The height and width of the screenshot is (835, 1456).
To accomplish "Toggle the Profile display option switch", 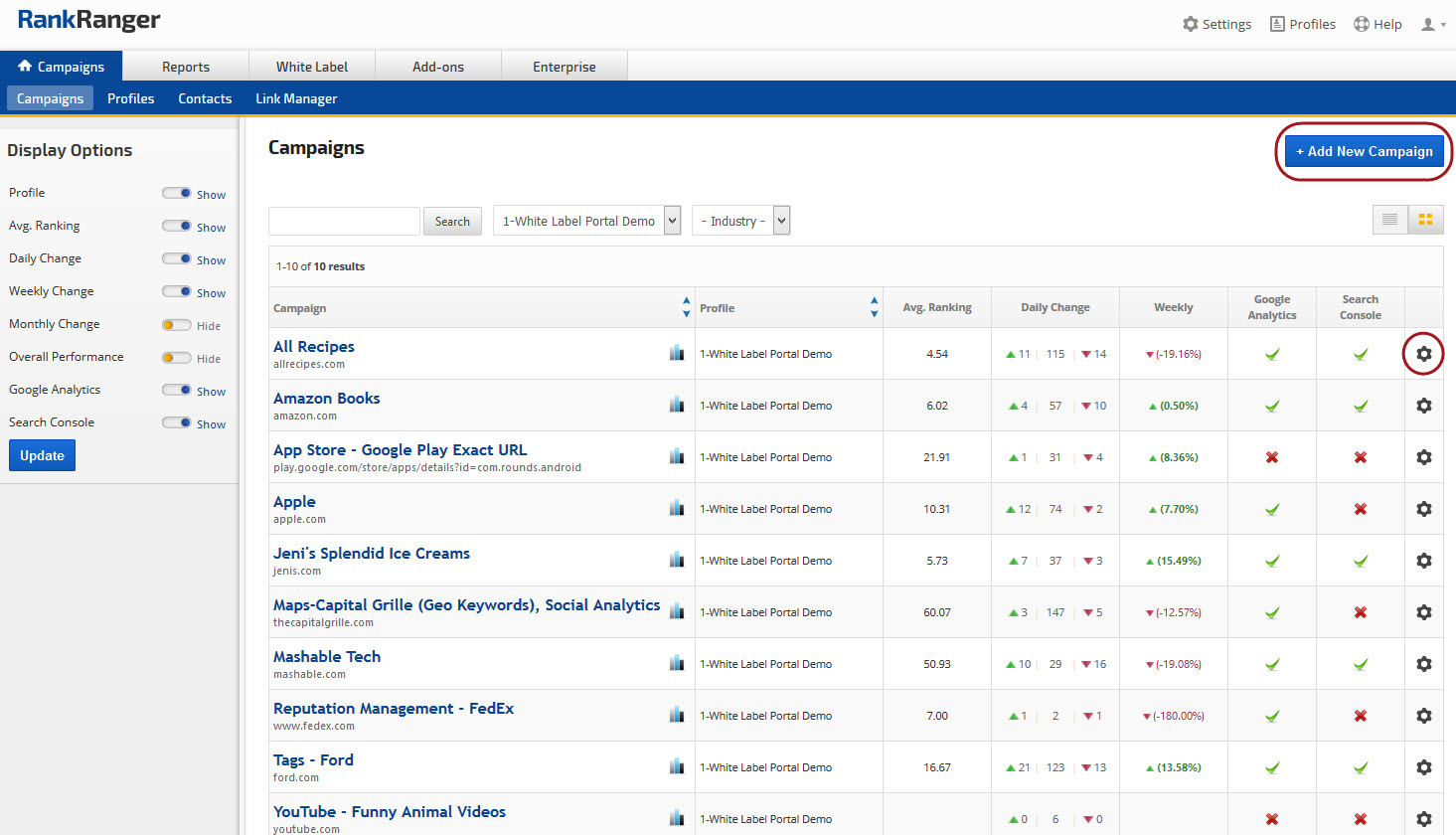I will 177,193.
